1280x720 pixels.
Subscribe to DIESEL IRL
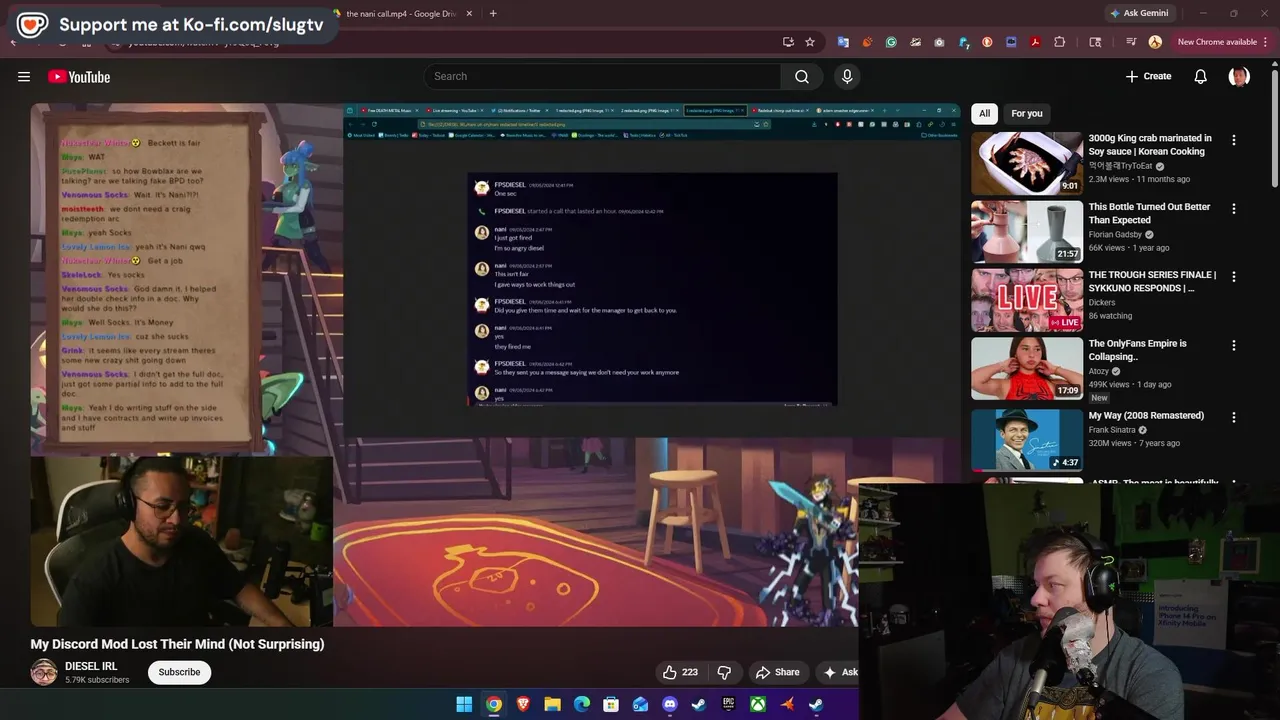[x=179, y=672]
